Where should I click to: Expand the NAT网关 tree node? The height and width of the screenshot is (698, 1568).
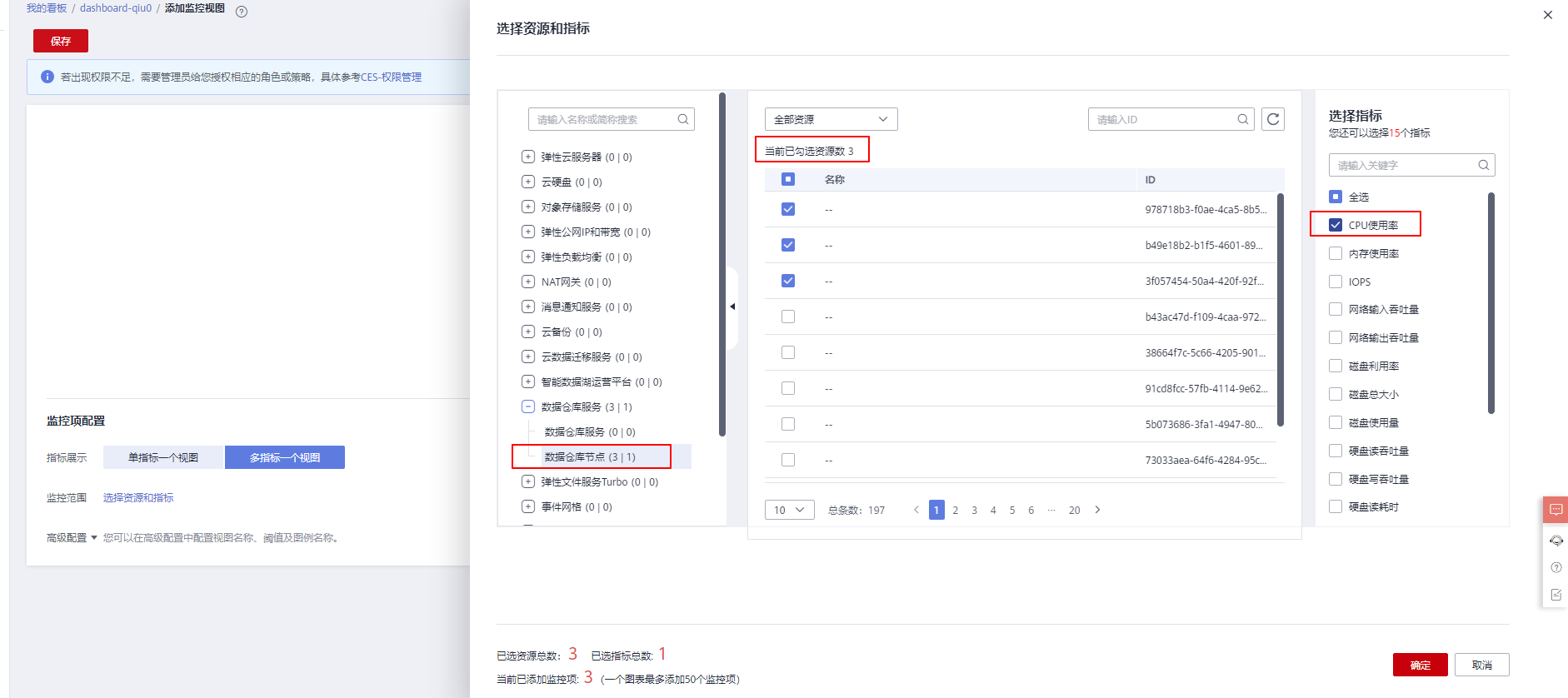[x=528, y=282]
